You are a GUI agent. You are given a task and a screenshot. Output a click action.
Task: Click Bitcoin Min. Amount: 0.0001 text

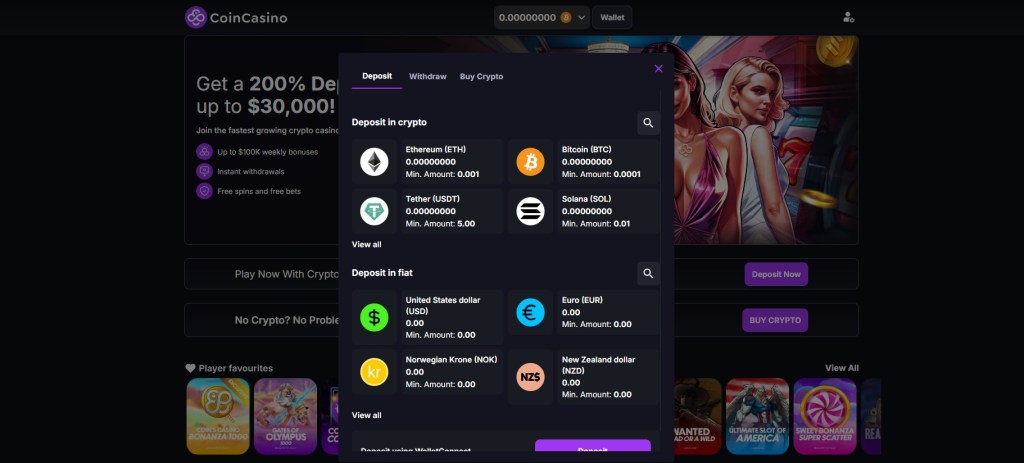tap(601, 174)
